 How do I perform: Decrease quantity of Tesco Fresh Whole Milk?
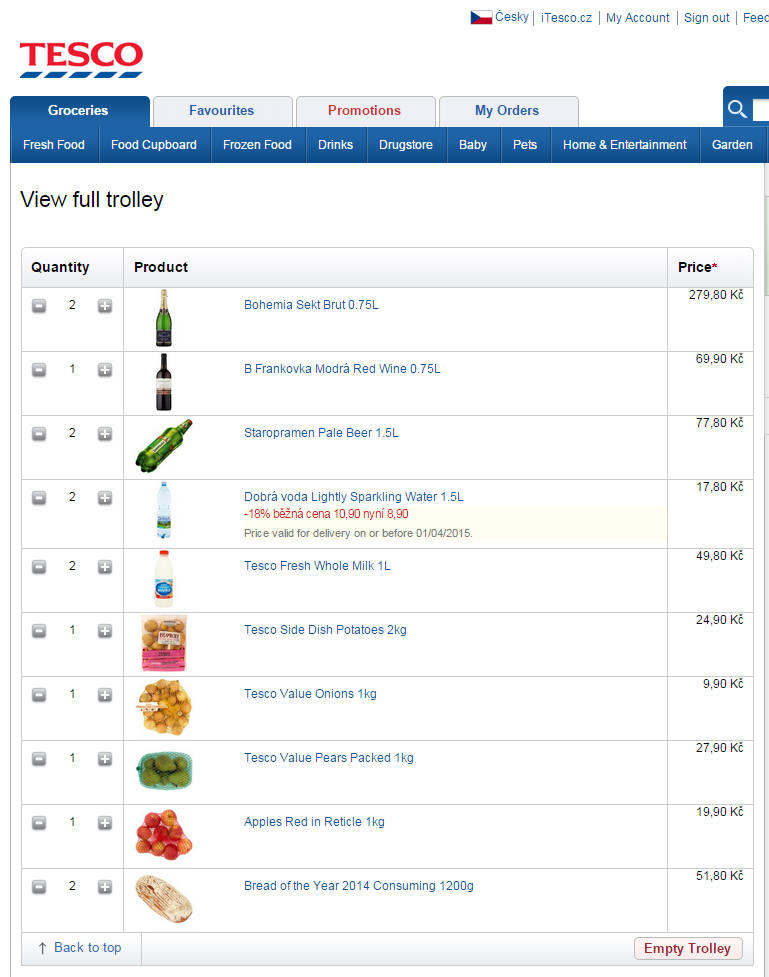coord(39,567)
